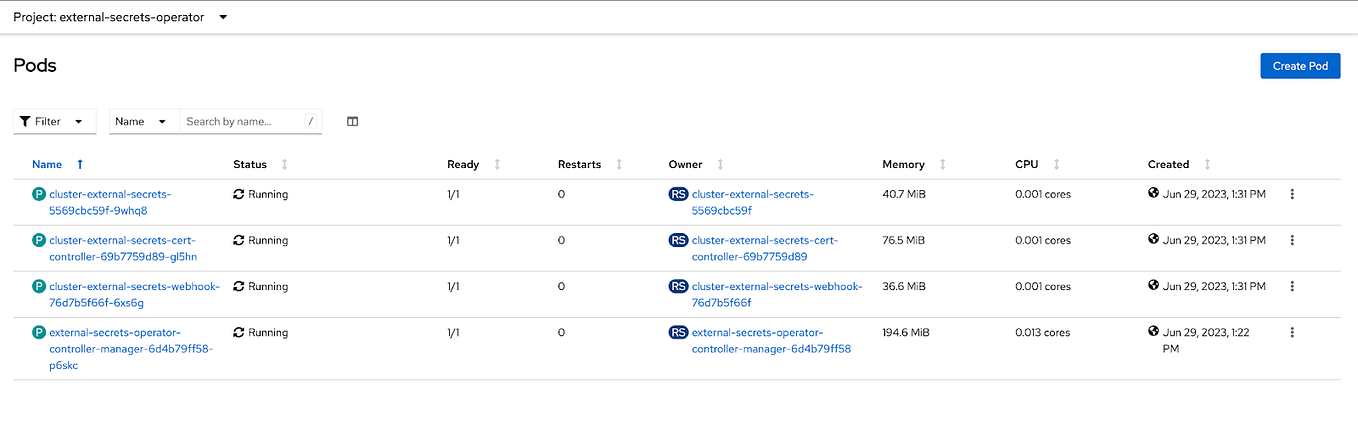Sort by the Owner column header
Image resolution: width=1358 pixels, height=441 pixels.
(x=685, y=164)
